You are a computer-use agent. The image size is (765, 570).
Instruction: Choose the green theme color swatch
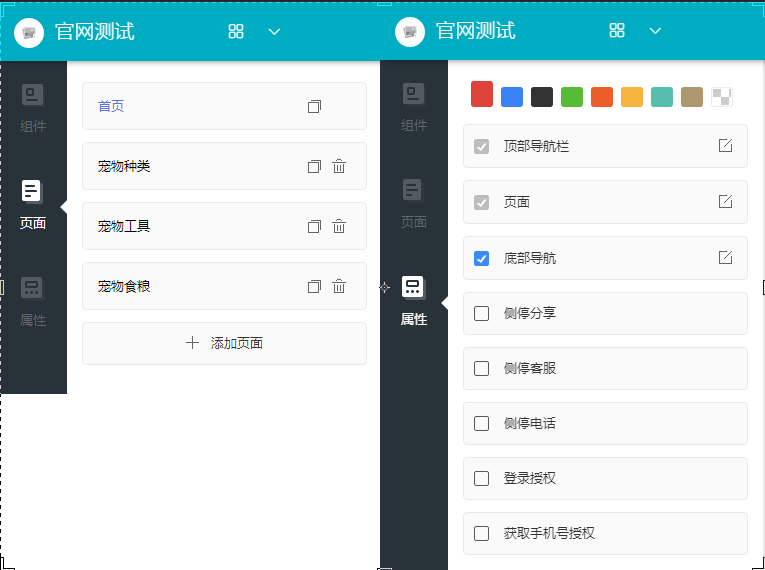click(x=572, y=97)
